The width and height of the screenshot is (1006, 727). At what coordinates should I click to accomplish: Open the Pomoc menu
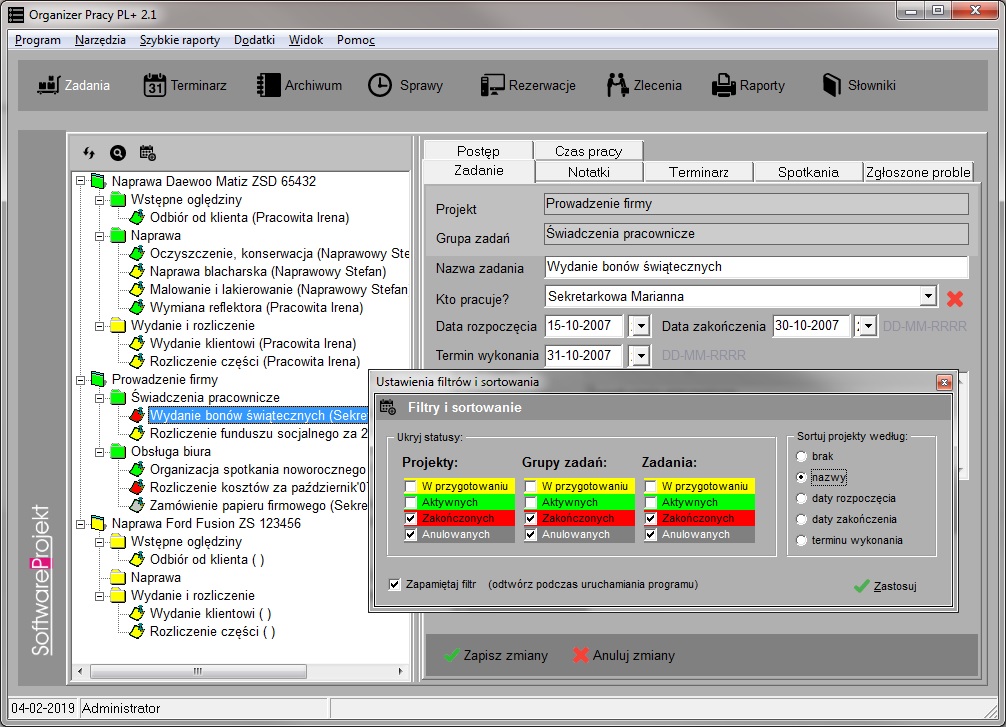tap(355, 40)
